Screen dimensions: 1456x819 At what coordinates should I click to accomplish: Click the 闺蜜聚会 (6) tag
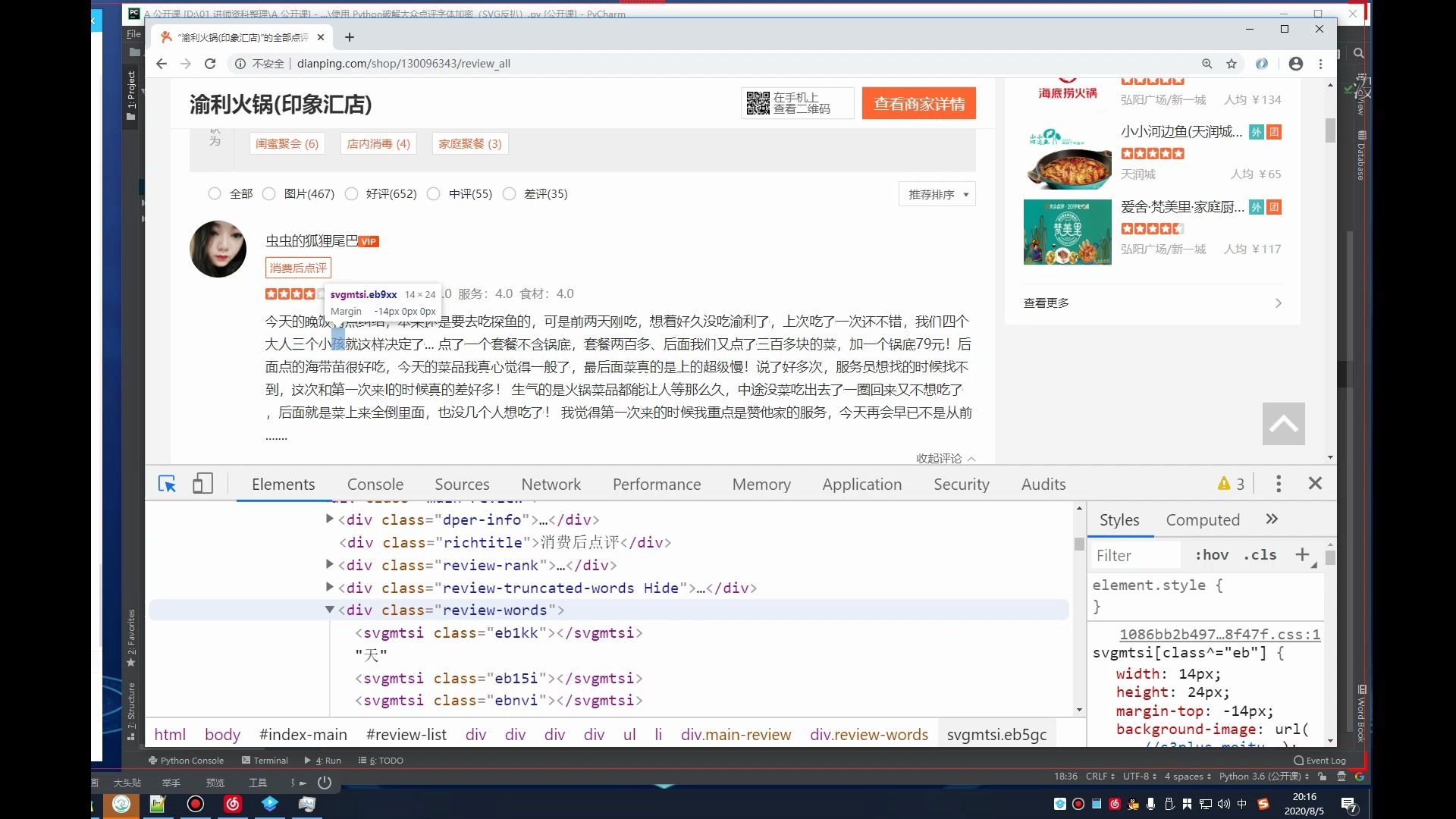(287, 143)
